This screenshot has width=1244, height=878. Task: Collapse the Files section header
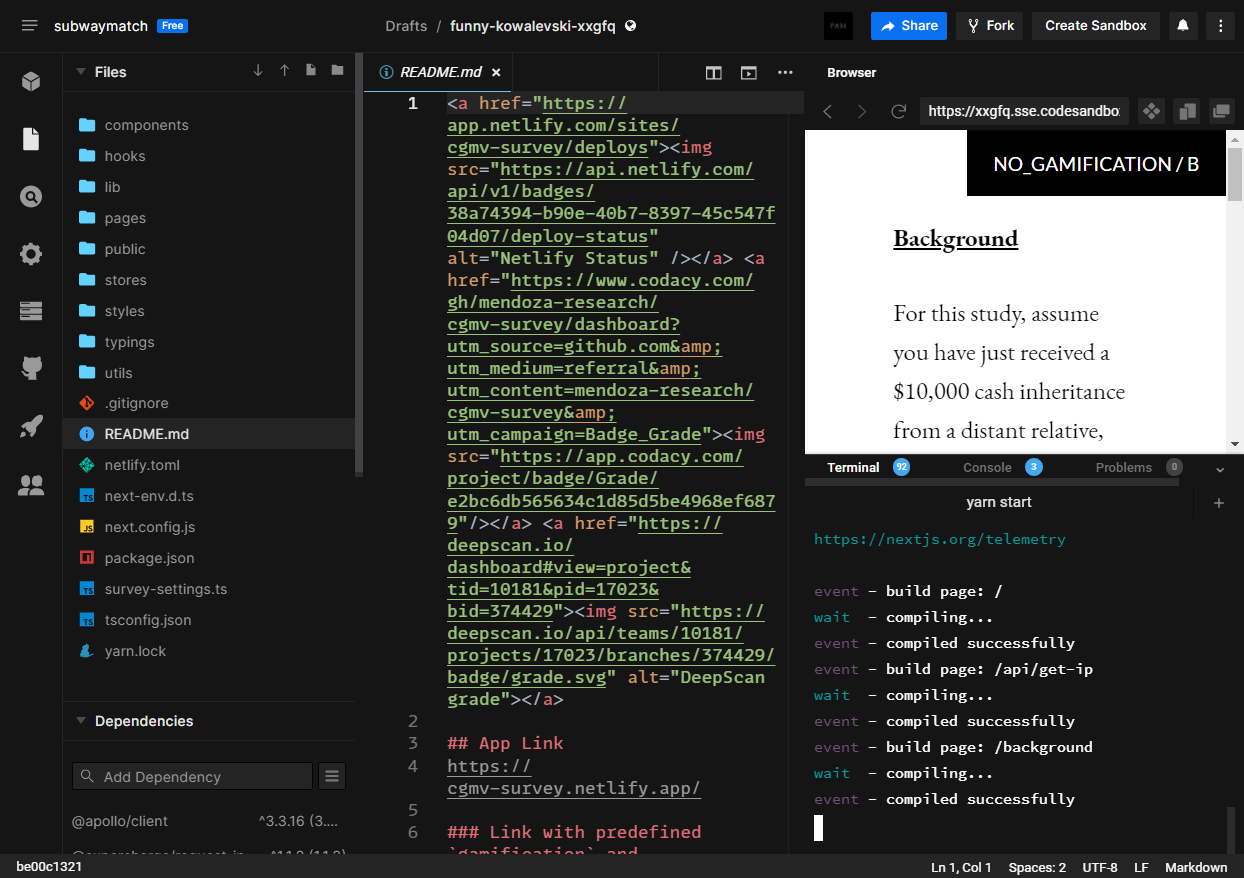click(x=80, y=72)
